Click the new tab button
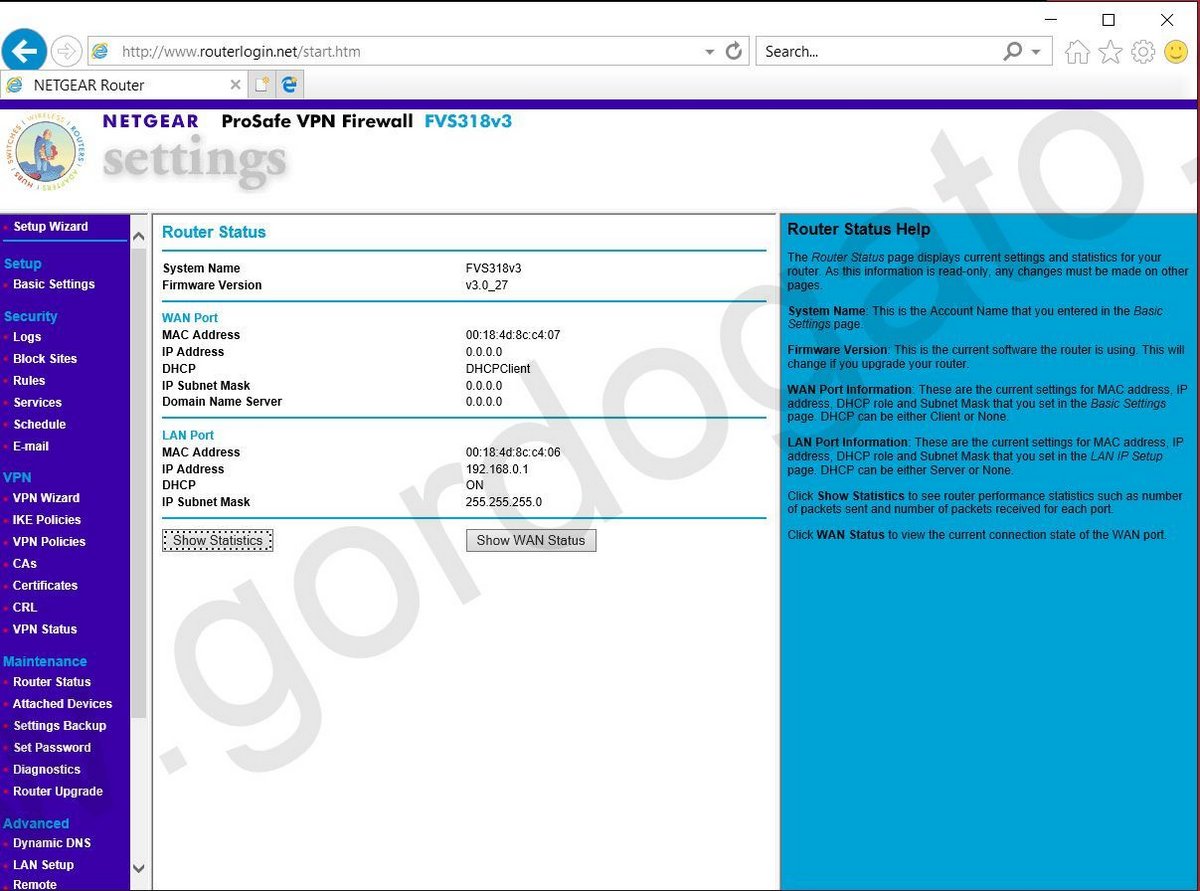The image size is (1200, 891). 262,85
